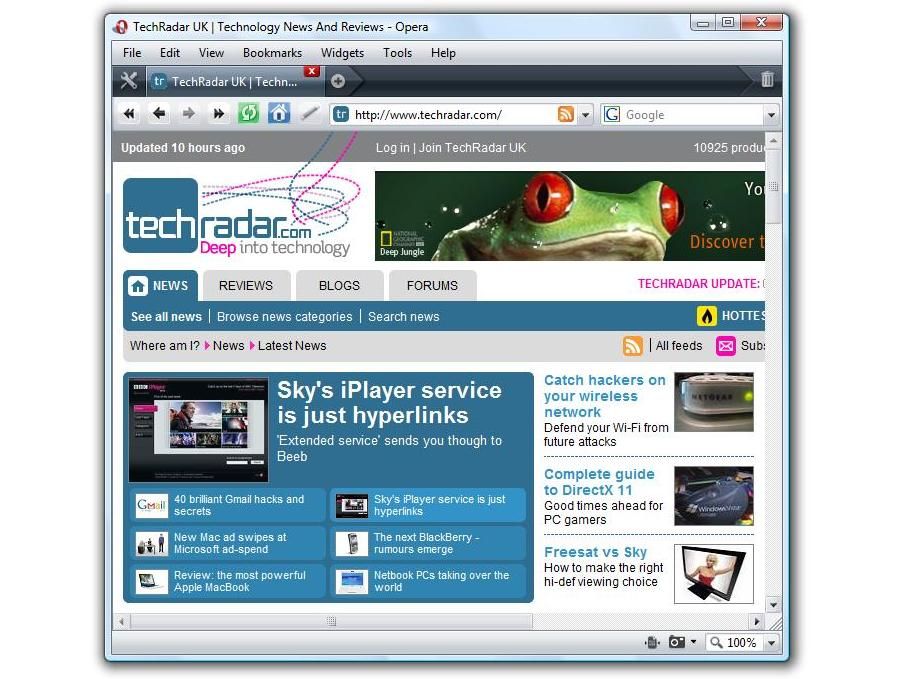Viewport: 905px width, 679px height.
Task: Open the 100% zoom level dropdown
Action: [x=772, y=643]
